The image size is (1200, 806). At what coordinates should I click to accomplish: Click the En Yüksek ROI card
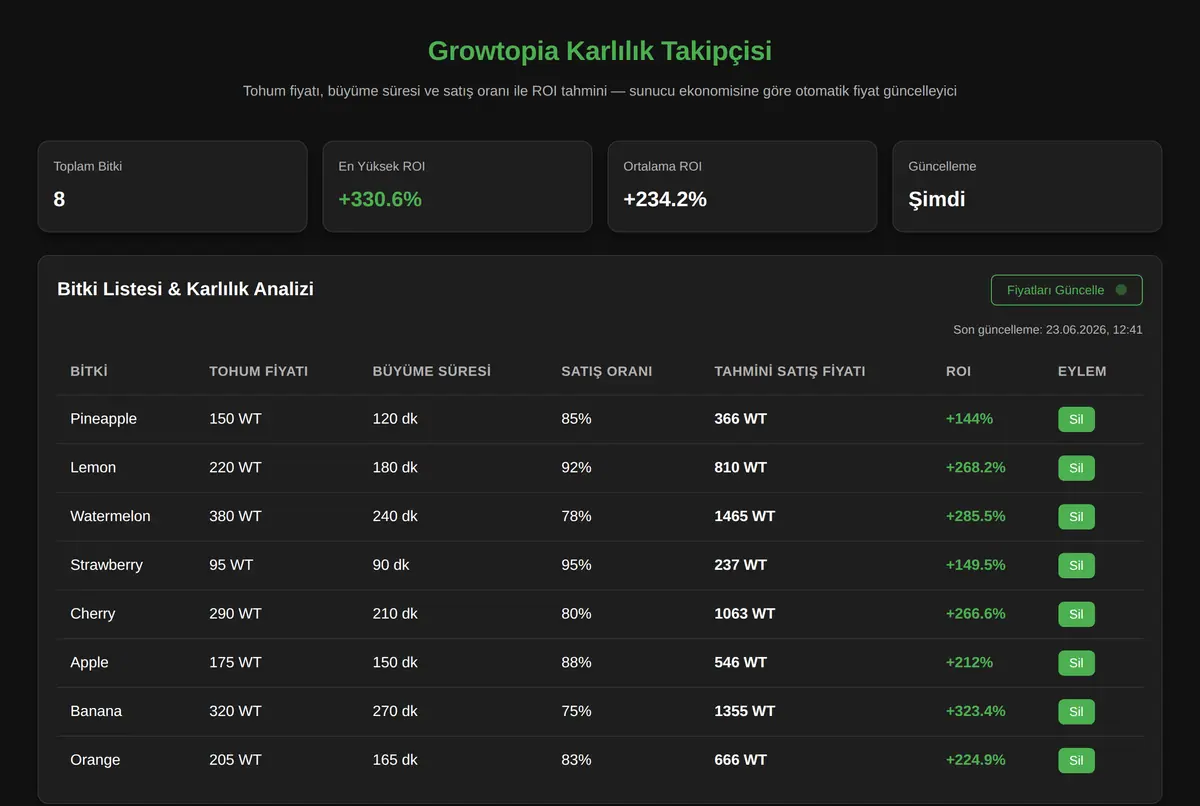point(457,186)
